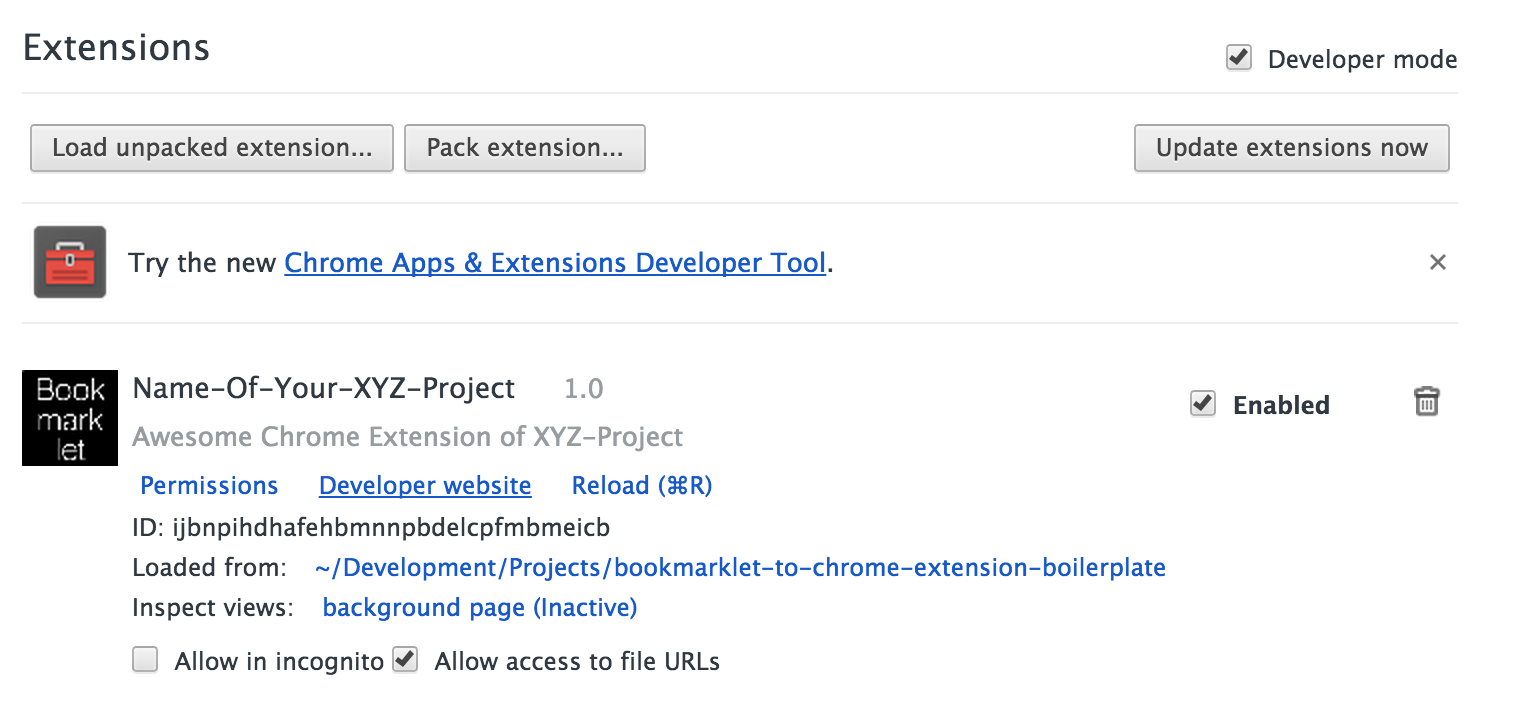The width and height of the screenshot is (1524, 706).
Task: Uncheck the Enabled checkbox
Action: (1203, 404)
